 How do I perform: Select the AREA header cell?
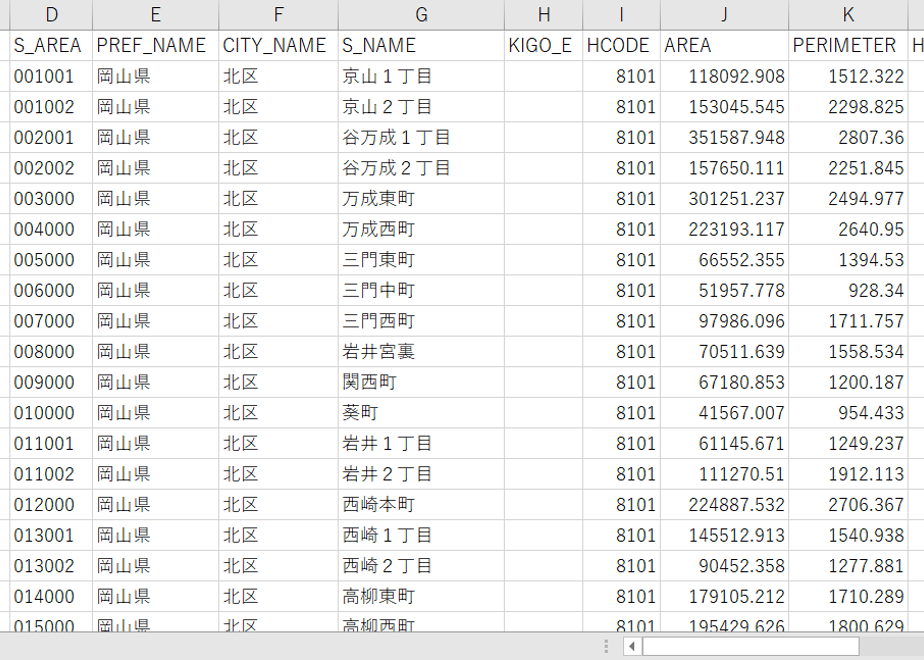(x=724, y=45)
